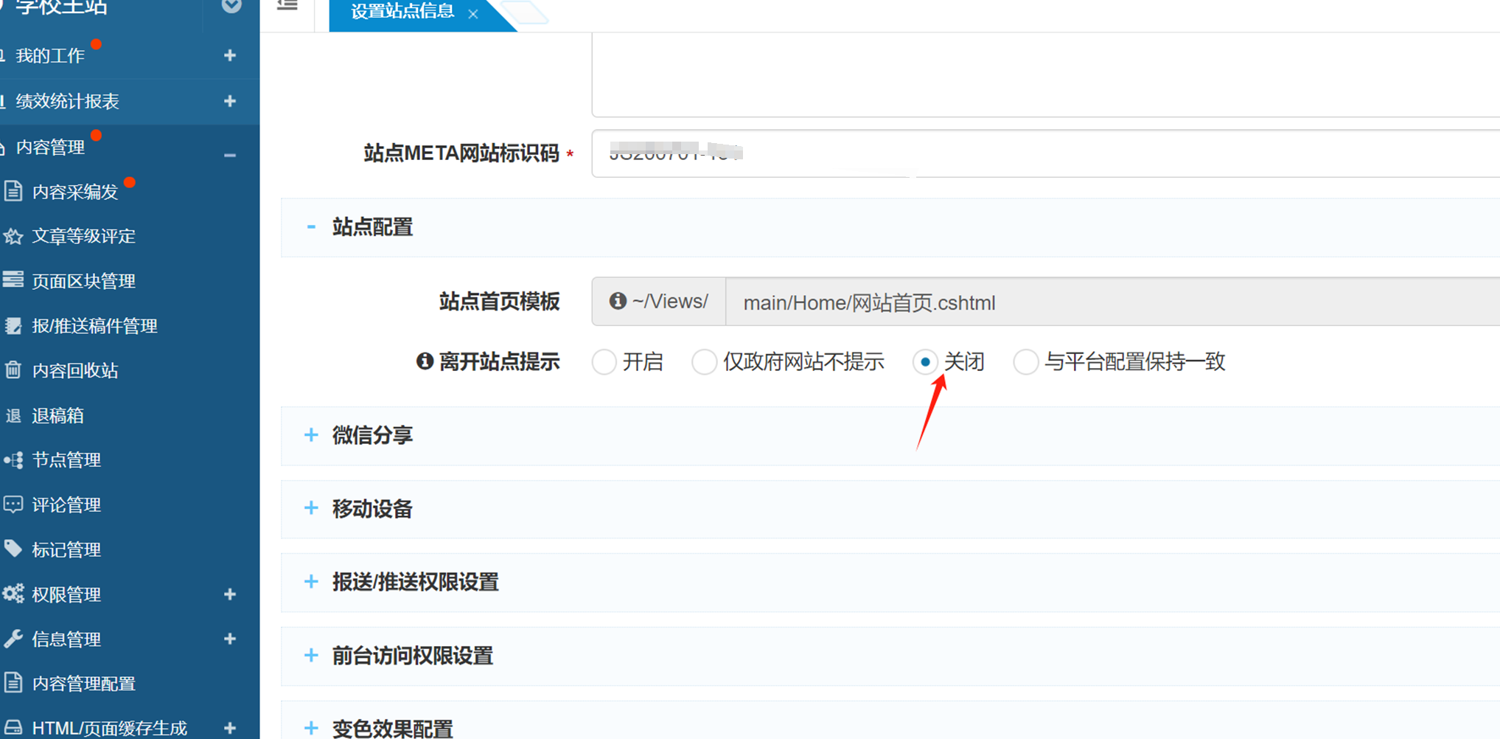Viewport: 1500px width, 739px height.
Task: Click the 页面区块管理 block icon
Action: pos(13,281)
